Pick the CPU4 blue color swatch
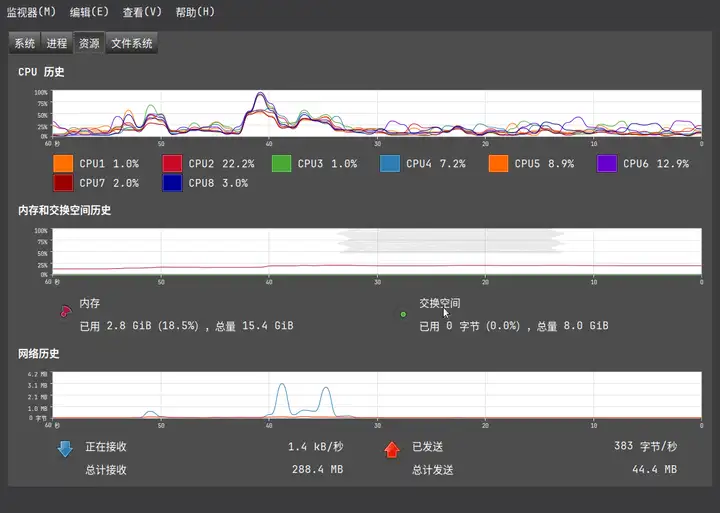The height and width of the screenshot is (513, 720). coord(390,163)
